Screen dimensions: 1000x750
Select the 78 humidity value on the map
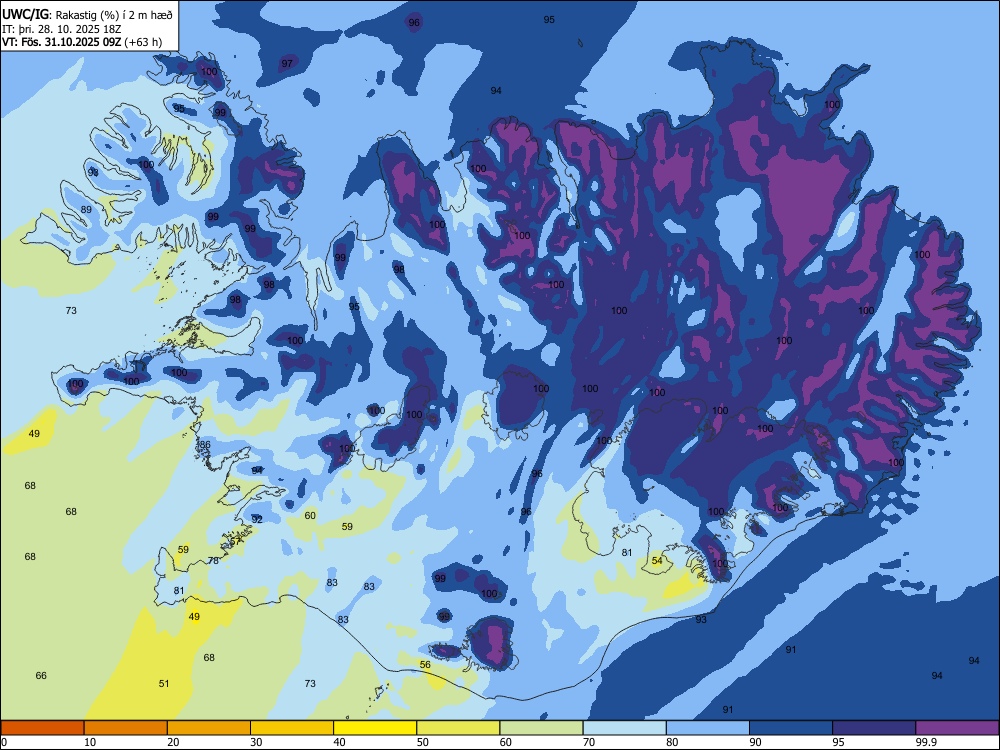point(213,560)
